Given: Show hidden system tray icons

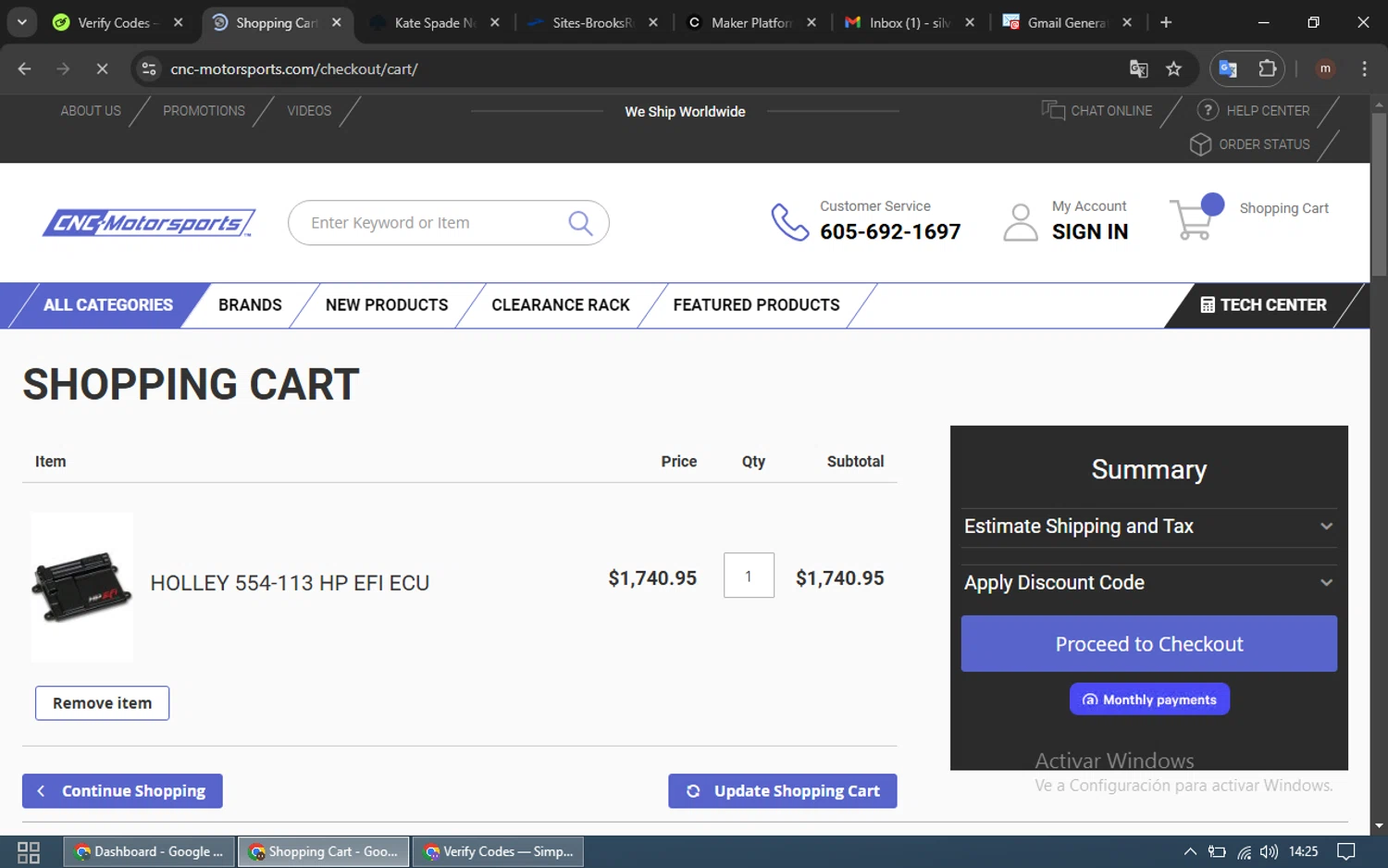Looking at the screenshot, I should pos(1190,851).
